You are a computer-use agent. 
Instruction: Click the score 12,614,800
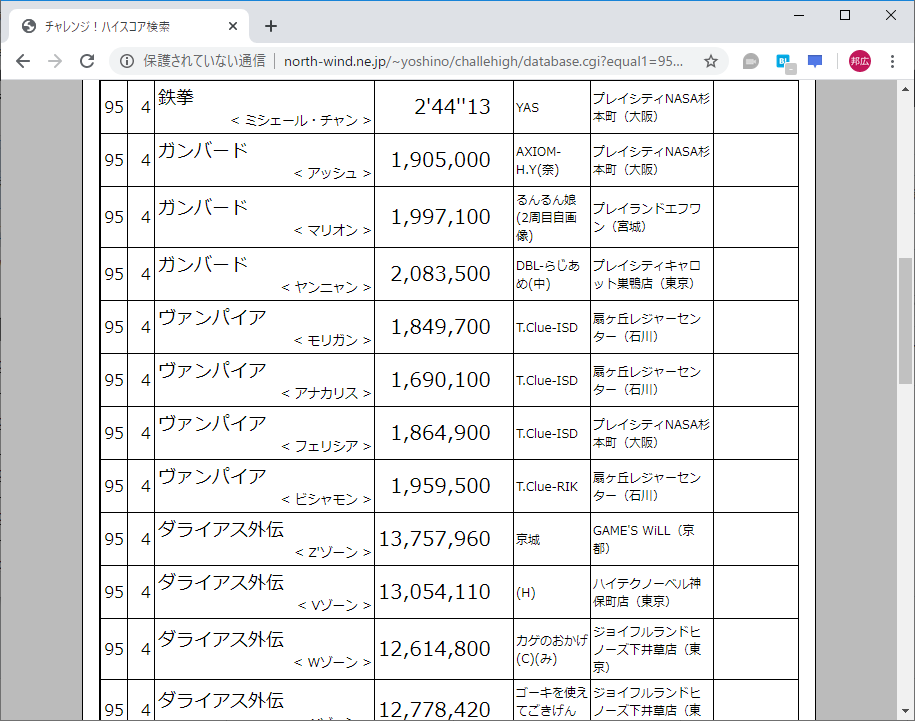pyautogui.click(x=435, y=649)
